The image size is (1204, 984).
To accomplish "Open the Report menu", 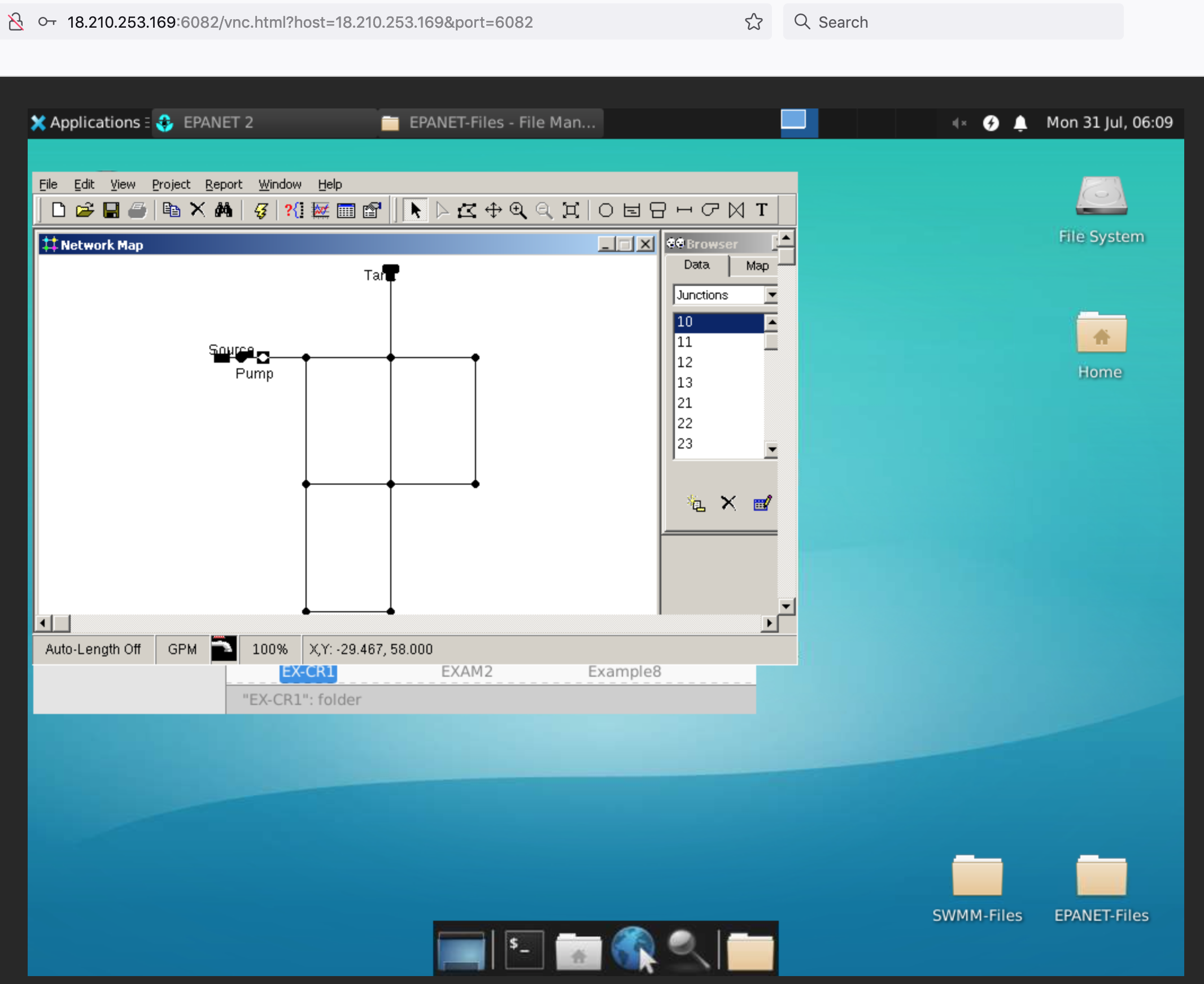I will click(x=223, y=184).
